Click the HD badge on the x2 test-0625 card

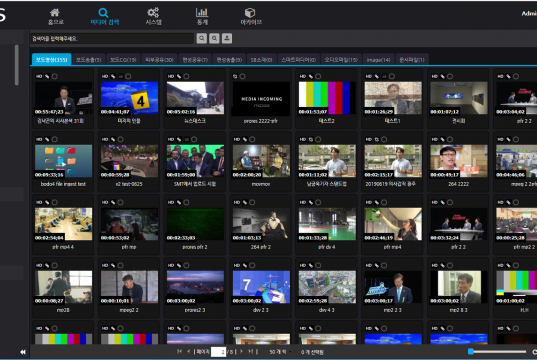tap(105, 139)
